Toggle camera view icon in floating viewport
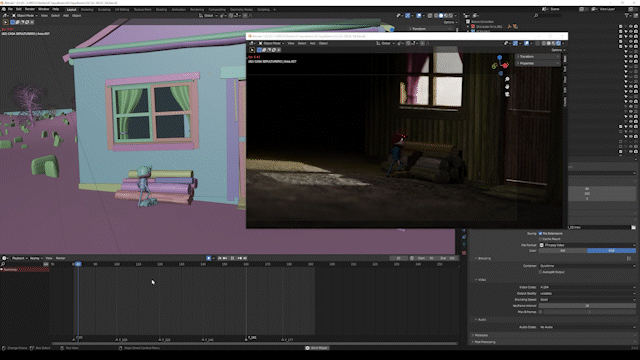Viewport: 640px width, 360px height. pos(507,94)
